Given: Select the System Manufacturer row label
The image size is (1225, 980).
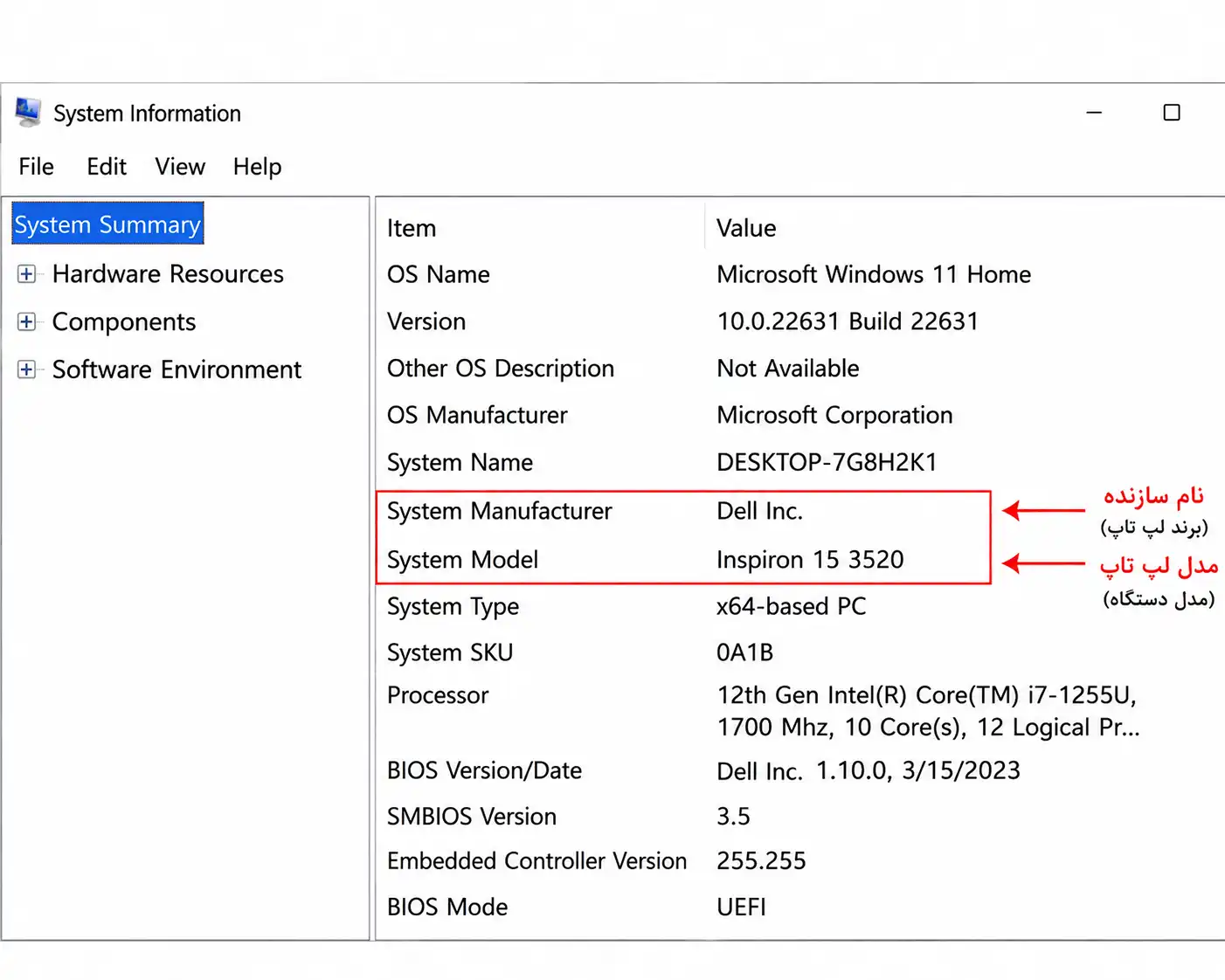Looking at the screenshot, I should tap(499, 511).
